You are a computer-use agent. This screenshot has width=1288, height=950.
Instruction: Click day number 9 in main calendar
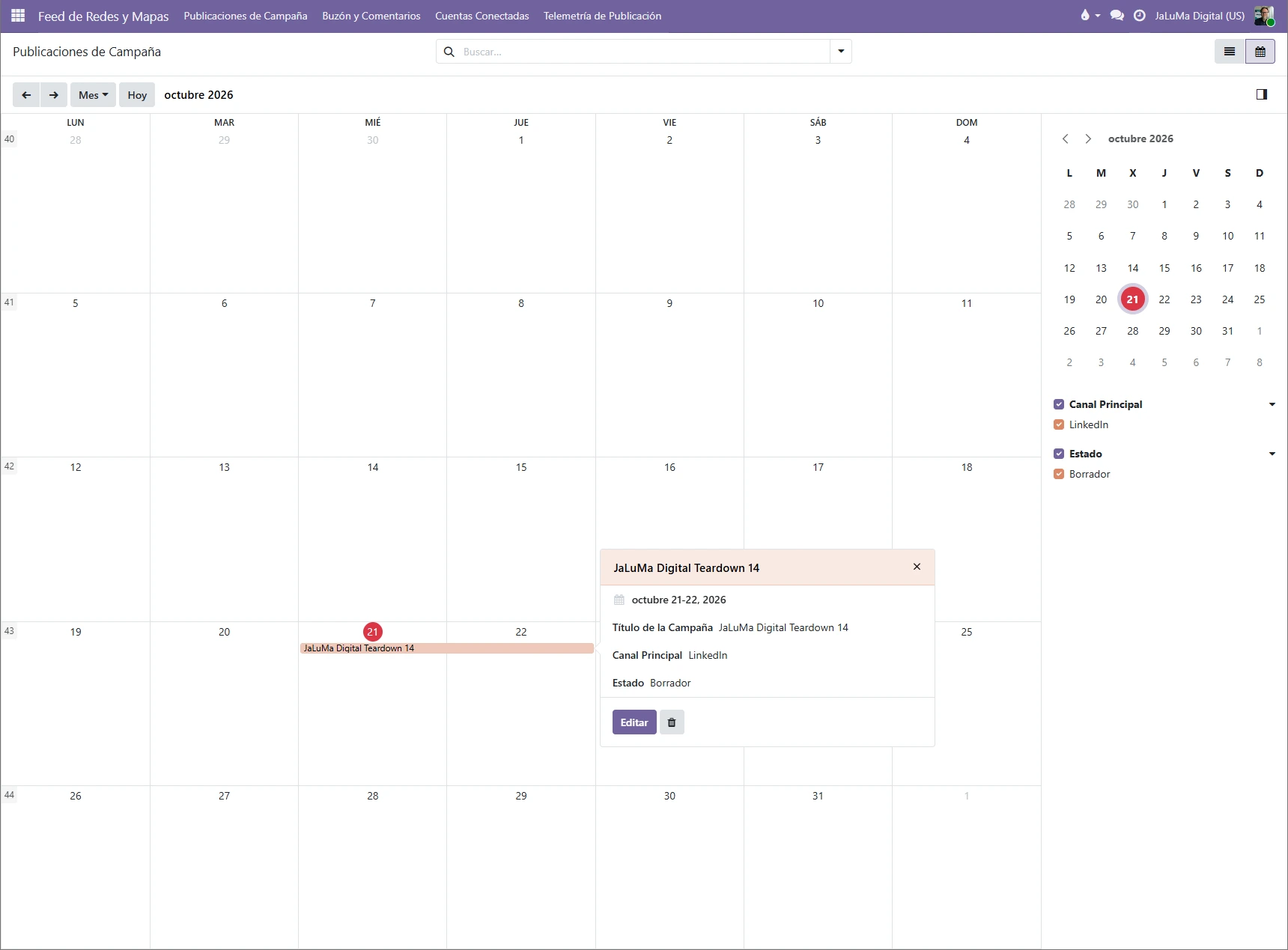[x=669, y=303]
